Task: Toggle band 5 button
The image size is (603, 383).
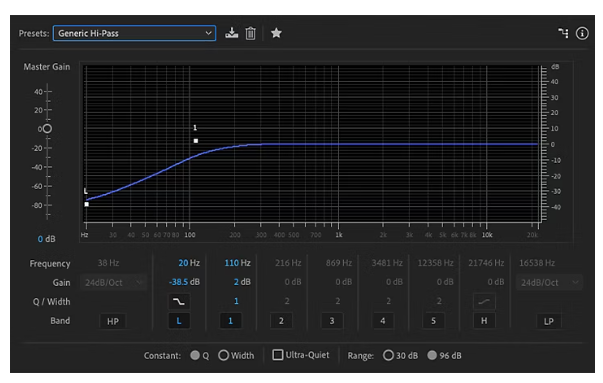Action: tap(433, 321)
